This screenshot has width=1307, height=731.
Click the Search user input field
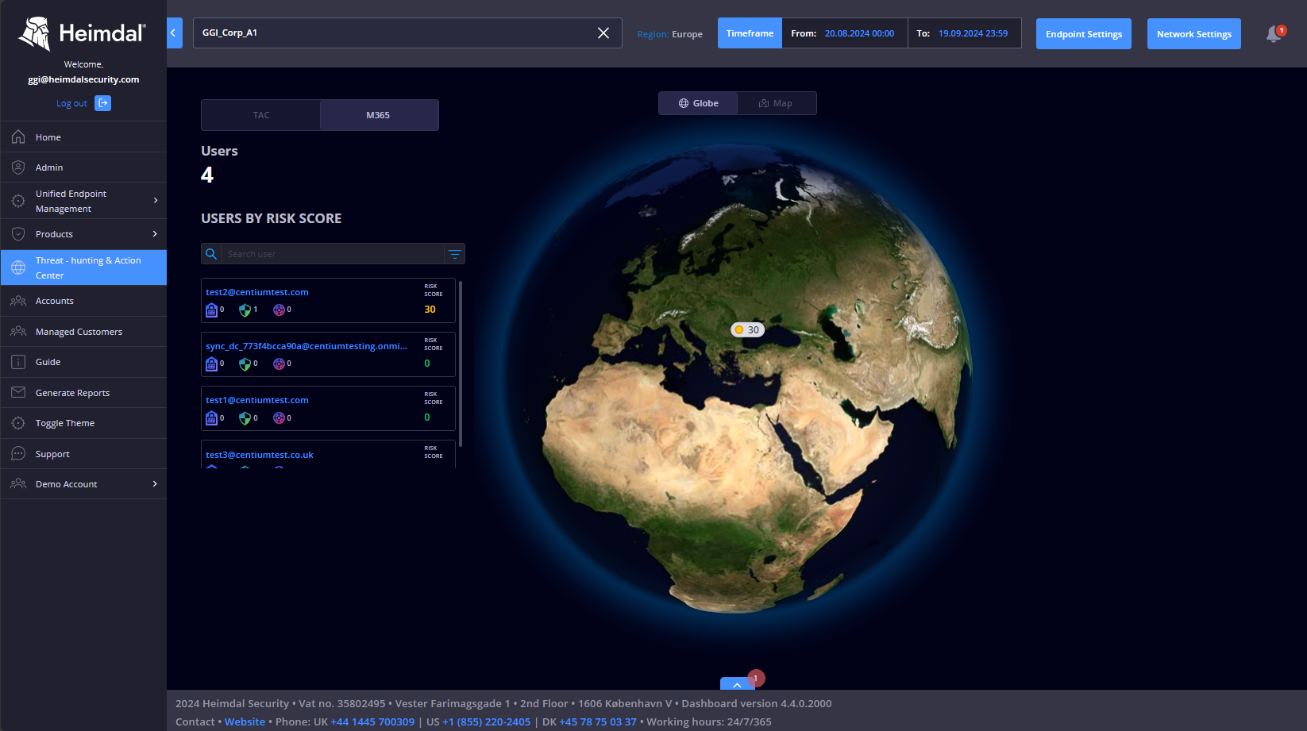click(x=333, y=254)
